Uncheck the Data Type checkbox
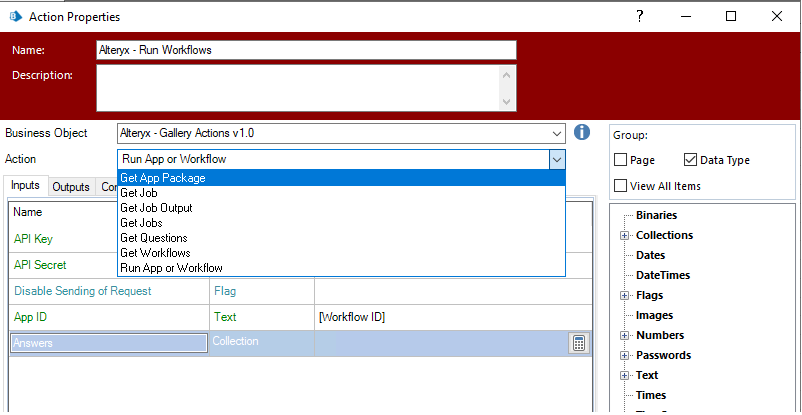Image resolution: width=802 pixels, height=415 pixels. [x=690, y=160]
